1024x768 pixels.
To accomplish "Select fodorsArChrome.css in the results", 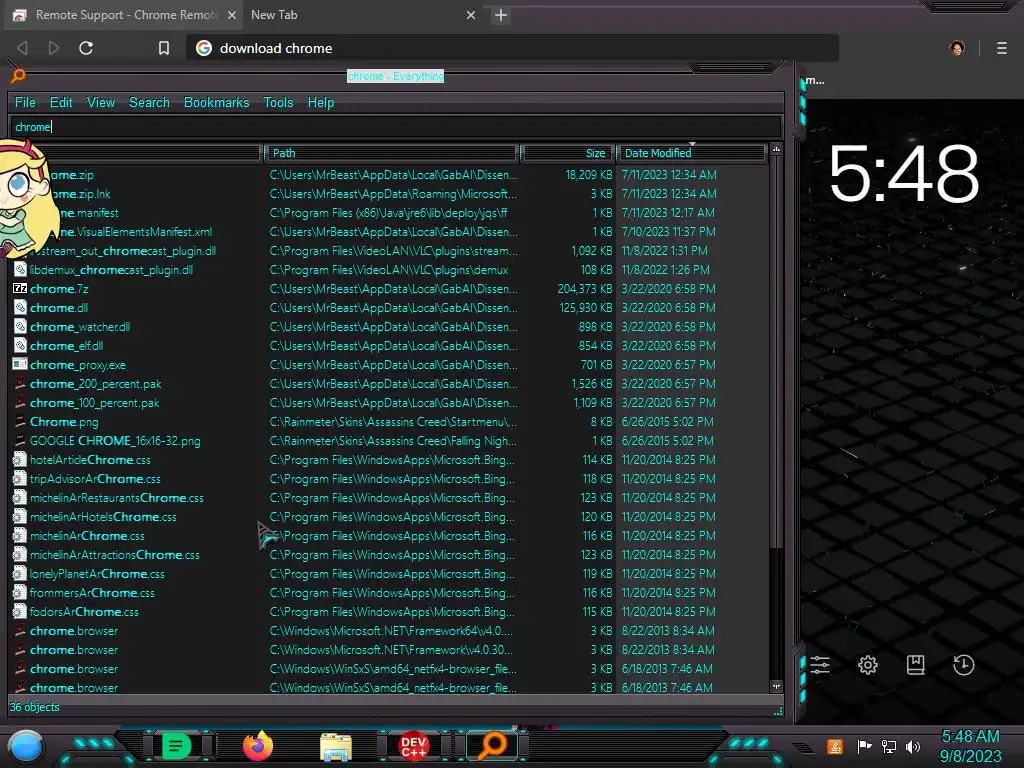I will point(84,611).
